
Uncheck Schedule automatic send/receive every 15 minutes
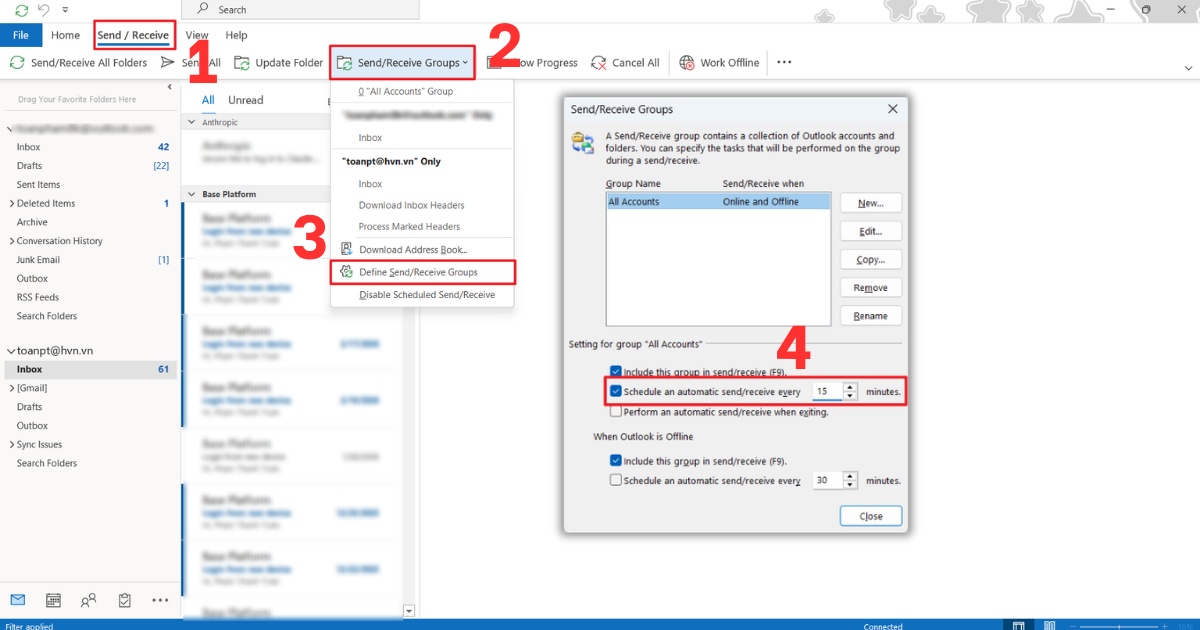click(616, 392)
